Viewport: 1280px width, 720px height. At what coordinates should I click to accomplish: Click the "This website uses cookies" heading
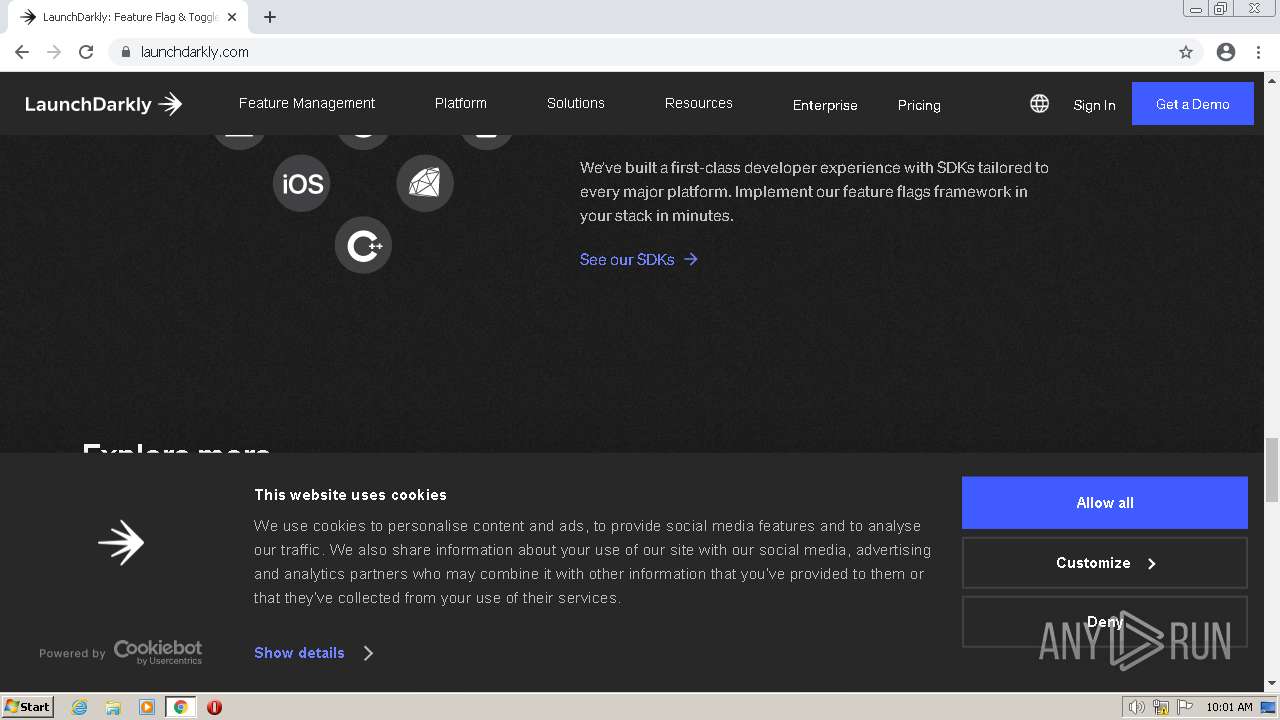tap(350, 495)
